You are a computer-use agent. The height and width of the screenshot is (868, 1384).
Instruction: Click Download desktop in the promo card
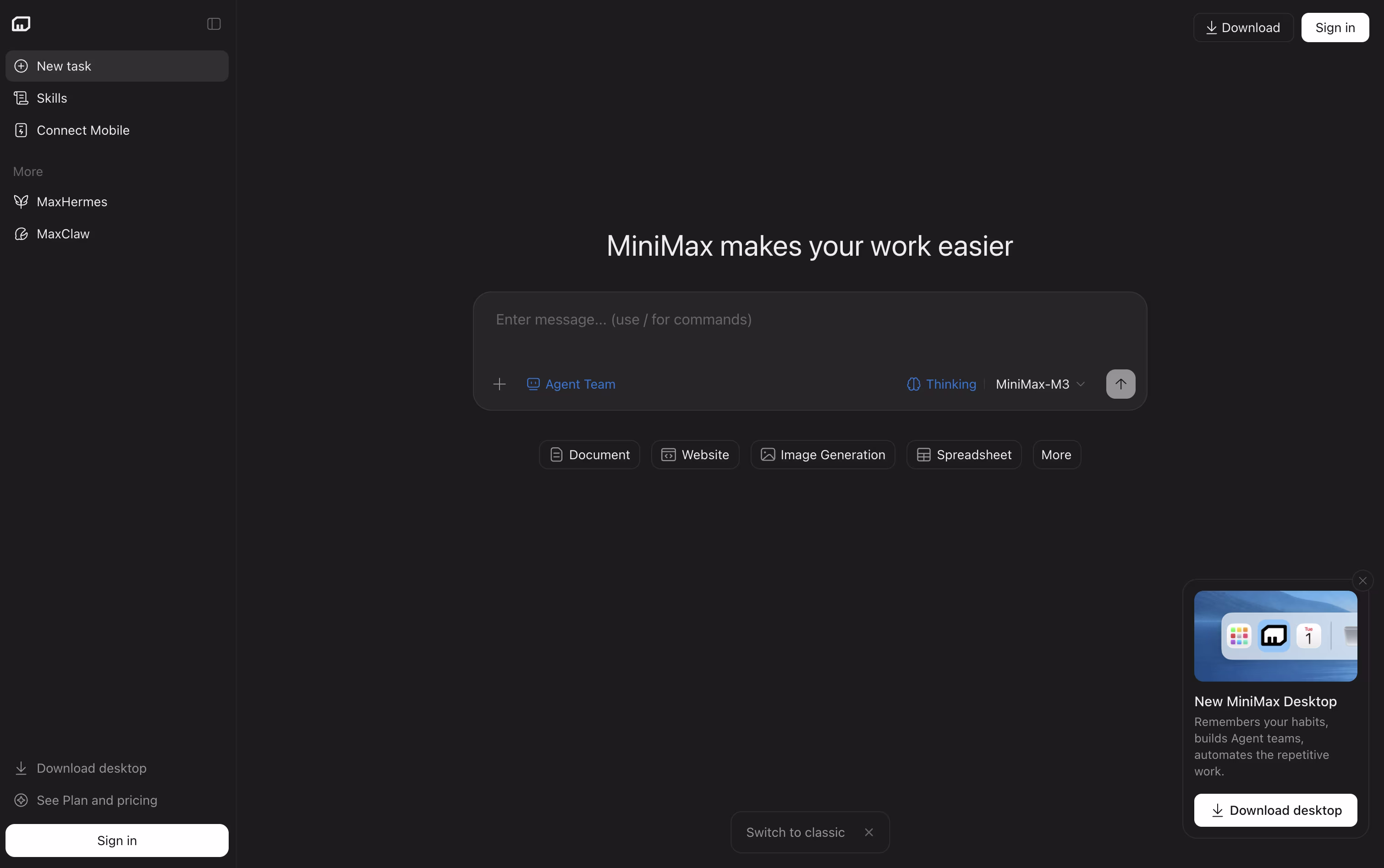click(x=1275, y=810)
